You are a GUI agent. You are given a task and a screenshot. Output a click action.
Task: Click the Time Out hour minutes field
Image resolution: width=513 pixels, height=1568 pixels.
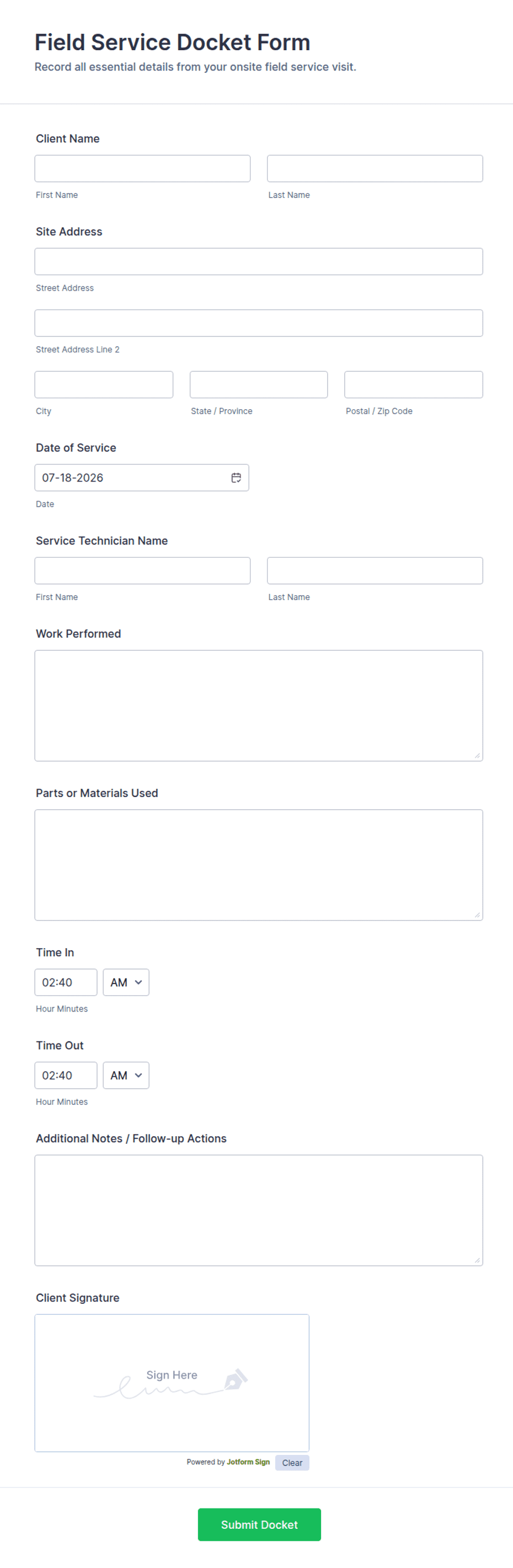tap(66, 1075)
